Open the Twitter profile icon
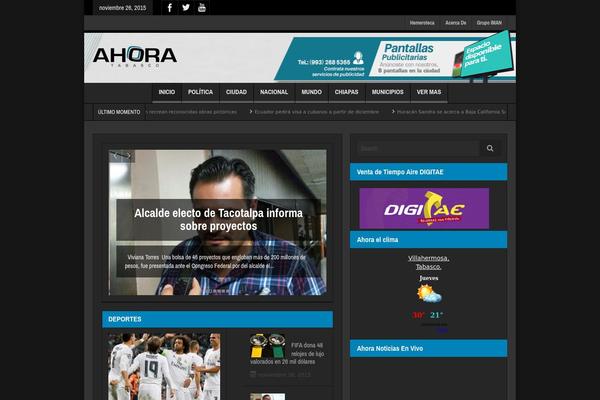 [186, 8]
